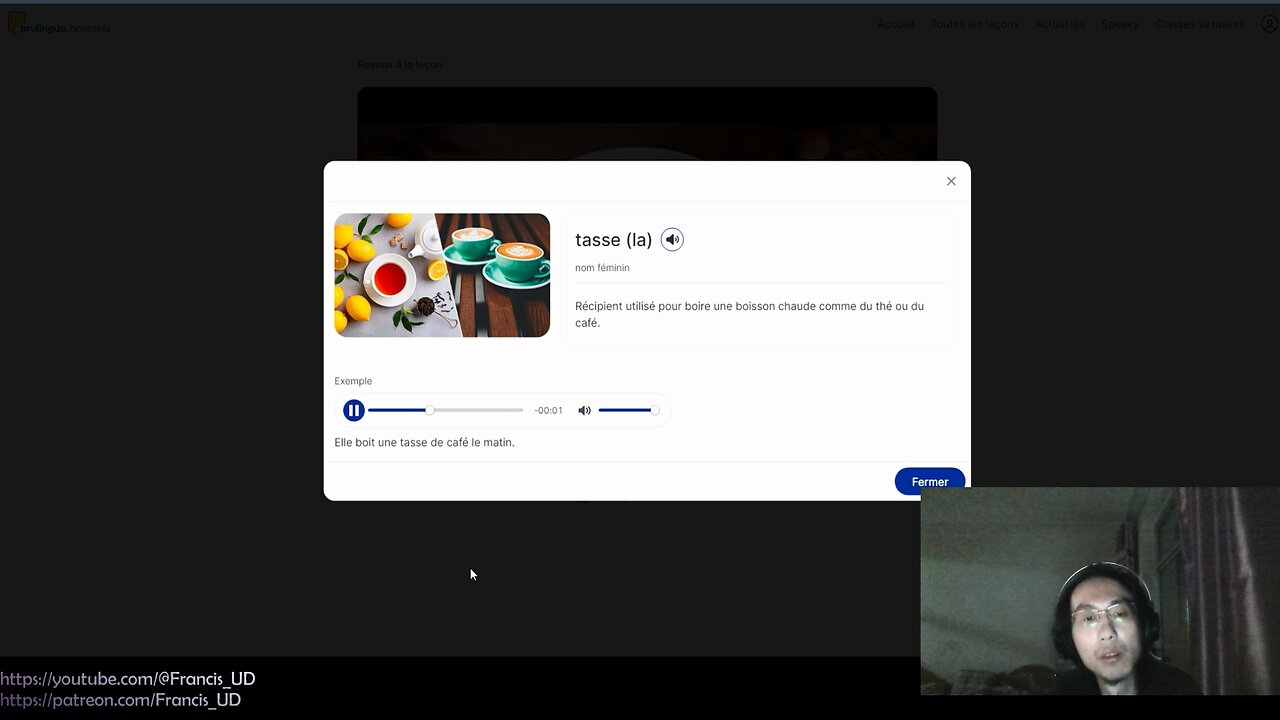Image resolution: width=1280 pixels, height=720 pixels.
Task: Play the pronunciation of "tasse (la)"
Action: pyautogui.click(x=672, y=239)
